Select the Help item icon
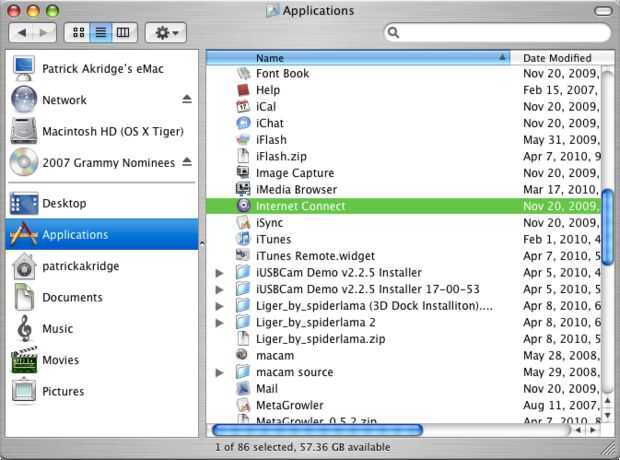 pyautogui.click(x=244, y=90)
